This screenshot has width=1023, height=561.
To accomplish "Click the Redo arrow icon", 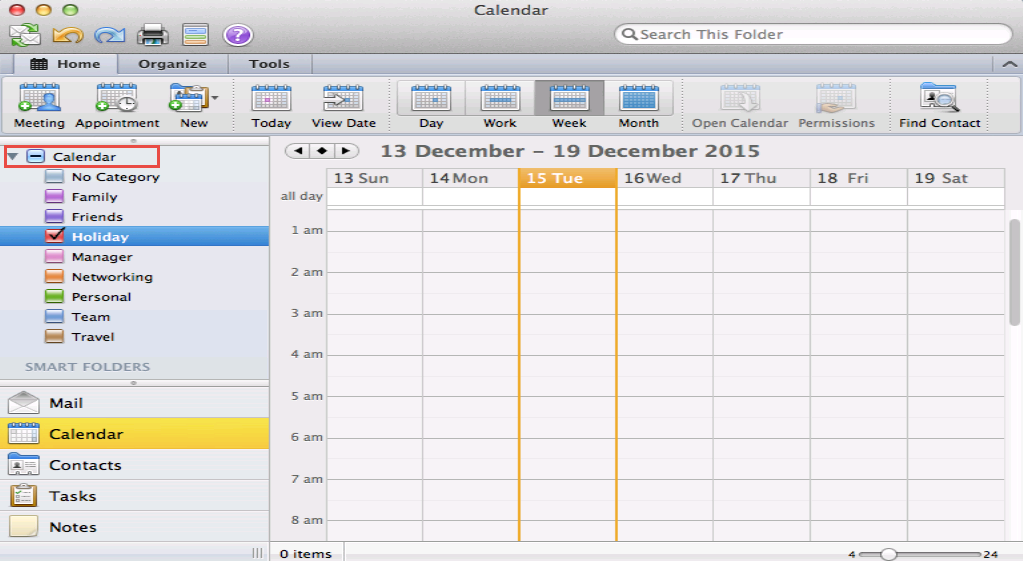I will [x=110, y=35].
